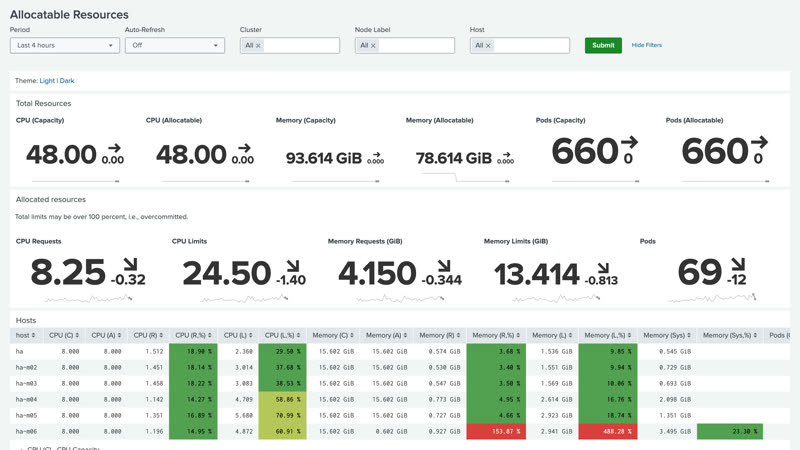The width and height of the screenshot is (800, 450).
Task: Sort by Memory (R) column header
Action: [x=440, y=335]
